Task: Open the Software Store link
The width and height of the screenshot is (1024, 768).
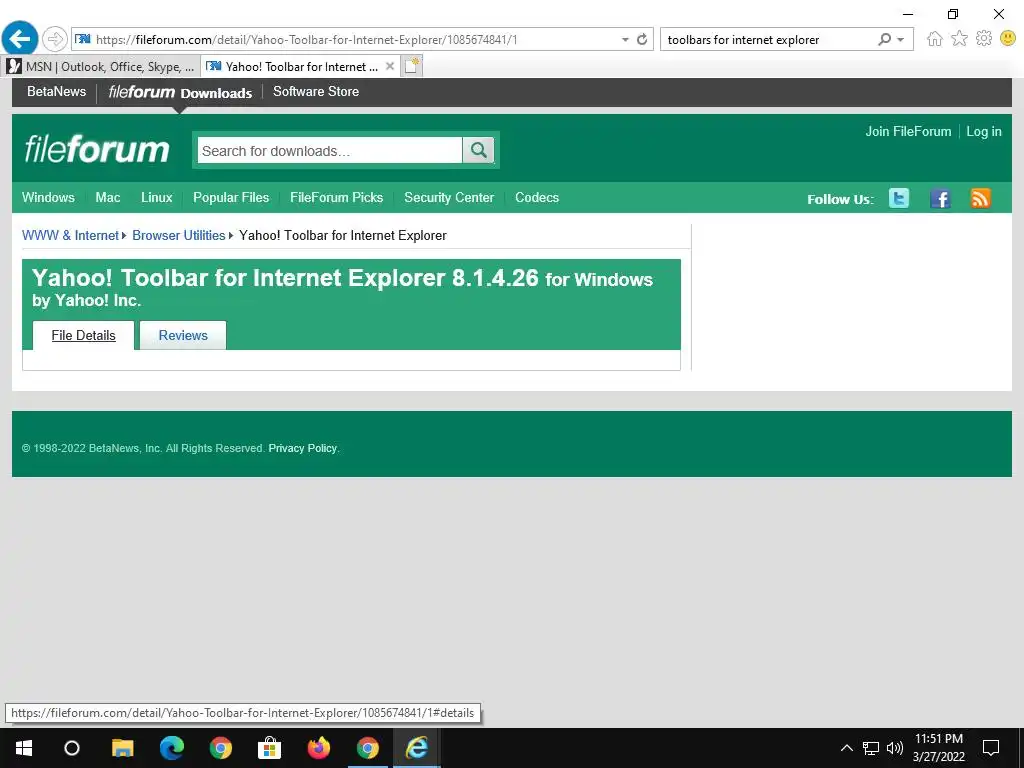Action: (316, 91)
